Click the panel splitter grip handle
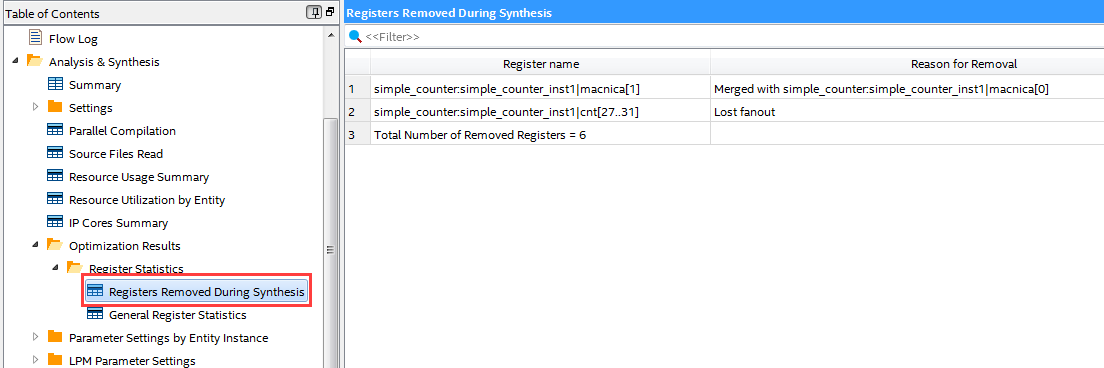The width and height of the screenshot is (1104, 368). click(330, 250)
